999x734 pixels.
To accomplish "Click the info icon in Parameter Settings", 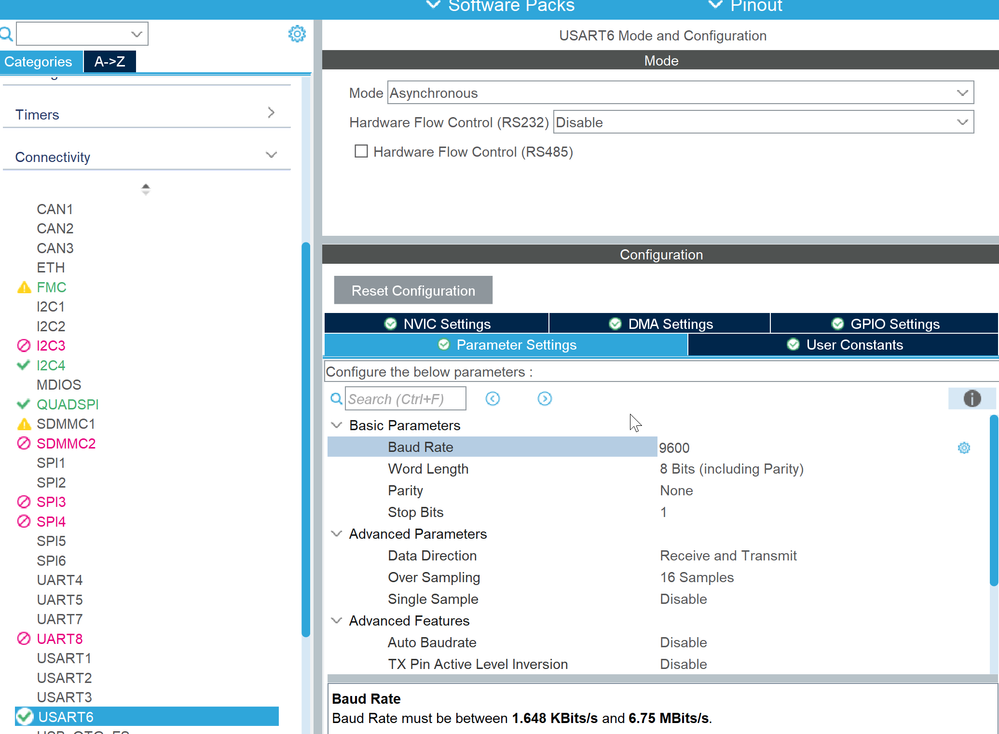I will [972, 398].
